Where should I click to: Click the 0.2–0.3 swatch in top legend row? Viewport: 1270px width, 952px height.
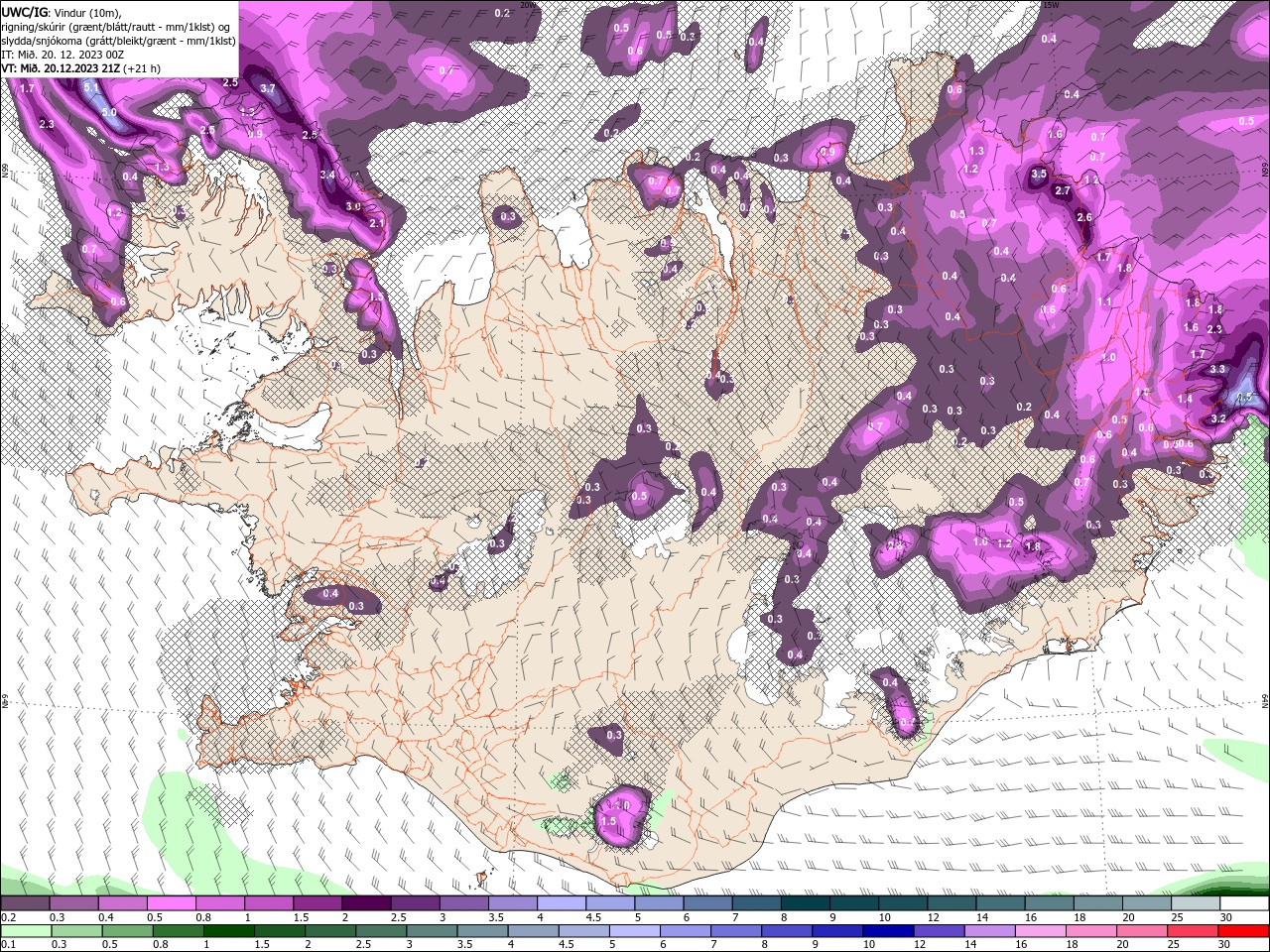(x=25, y=903)
